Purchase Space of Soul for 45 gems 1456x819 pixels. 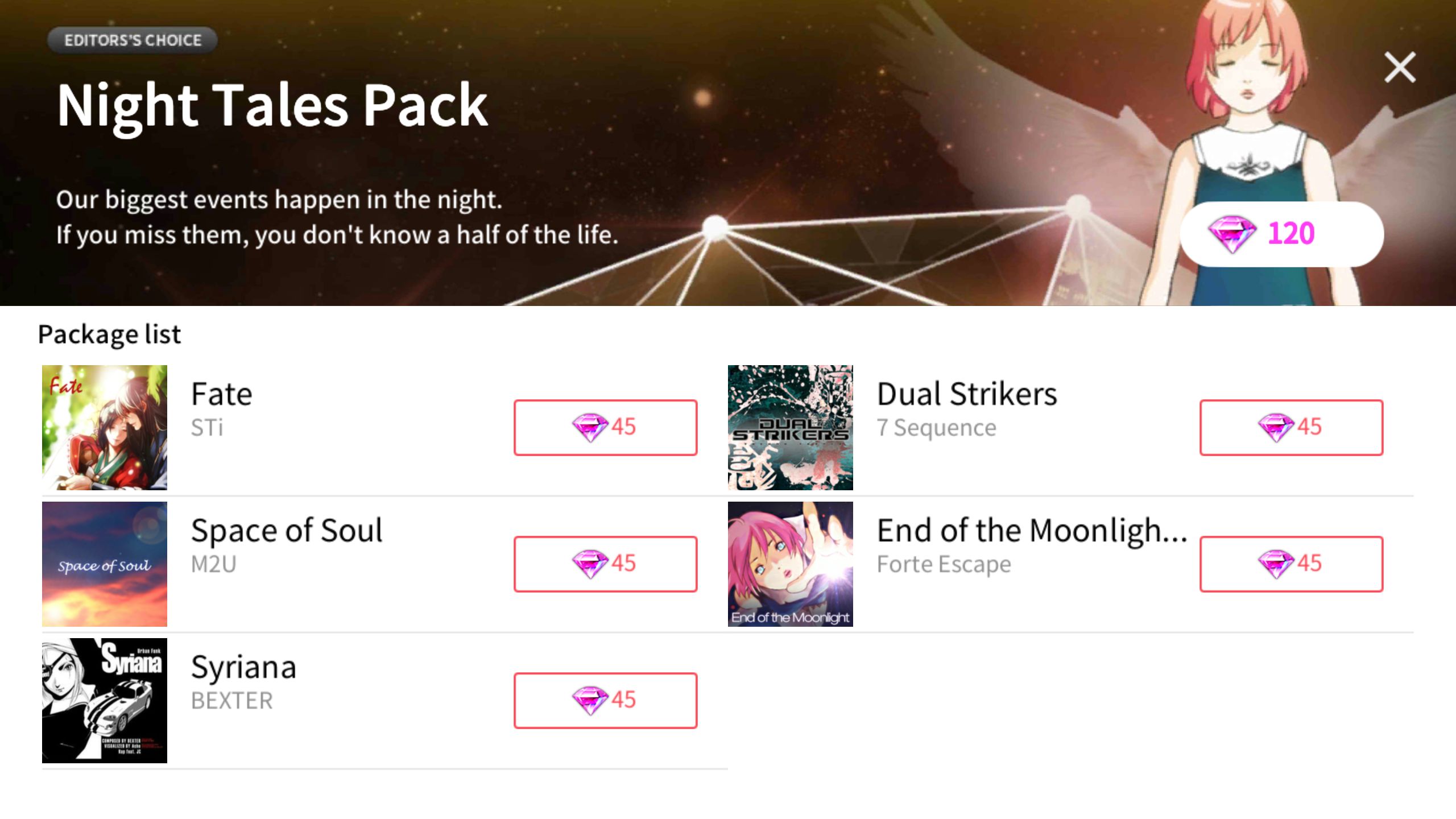coord(605,564)
